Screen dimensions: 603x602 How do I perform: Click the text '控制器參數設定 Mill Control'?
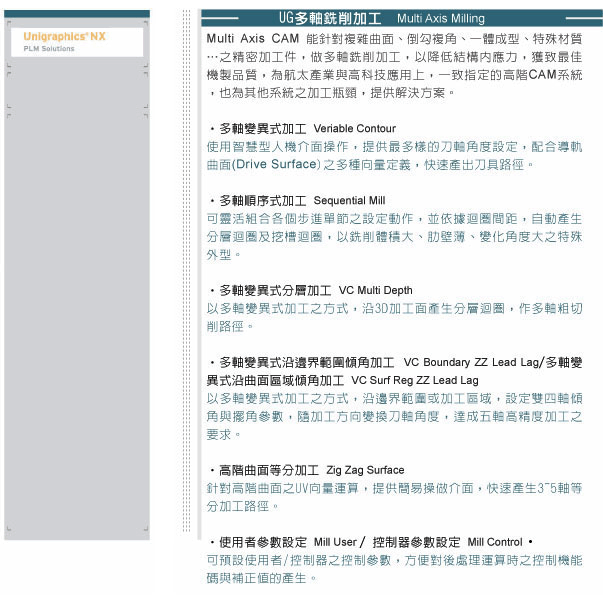coord(448,542)
